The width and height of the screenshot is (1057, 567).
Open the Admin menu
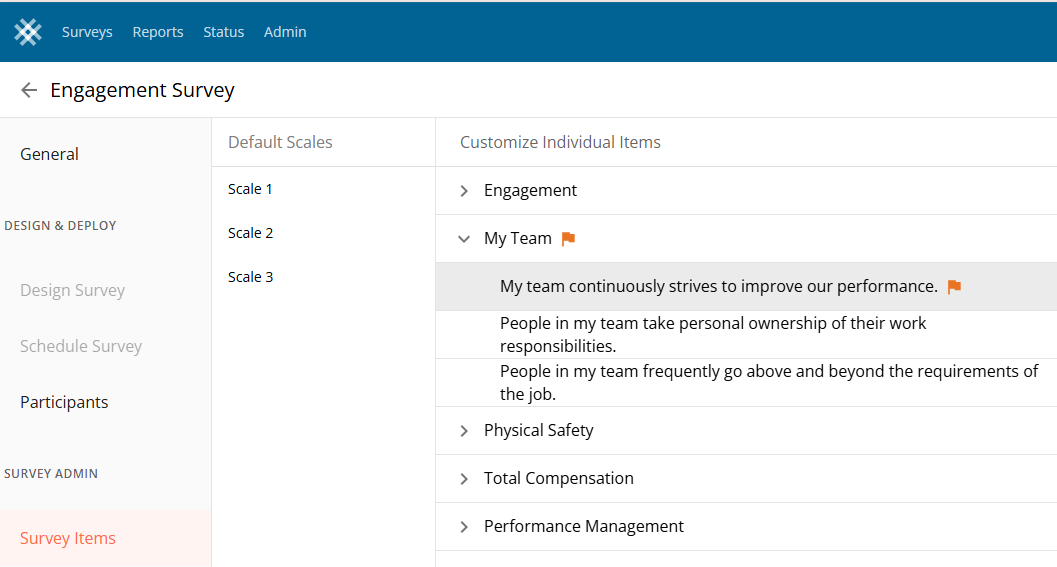[285, 32]
